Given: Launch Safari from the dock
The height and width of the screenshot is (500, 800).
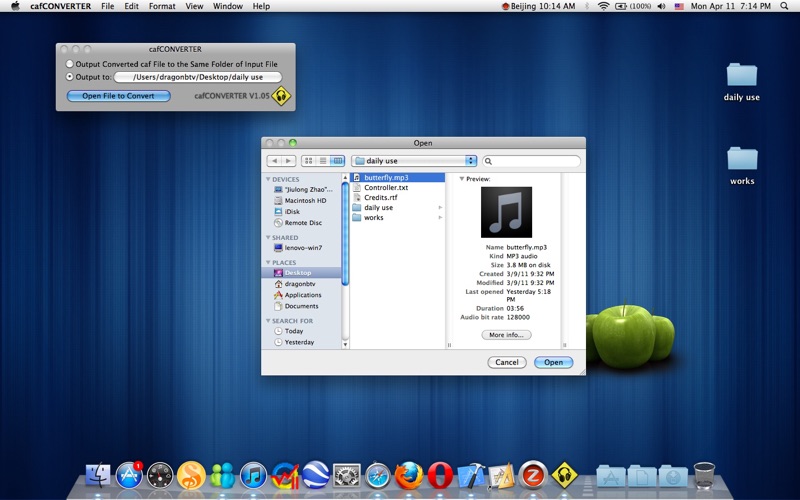Looking at the screenshot, I should click(x=378, y=476).
